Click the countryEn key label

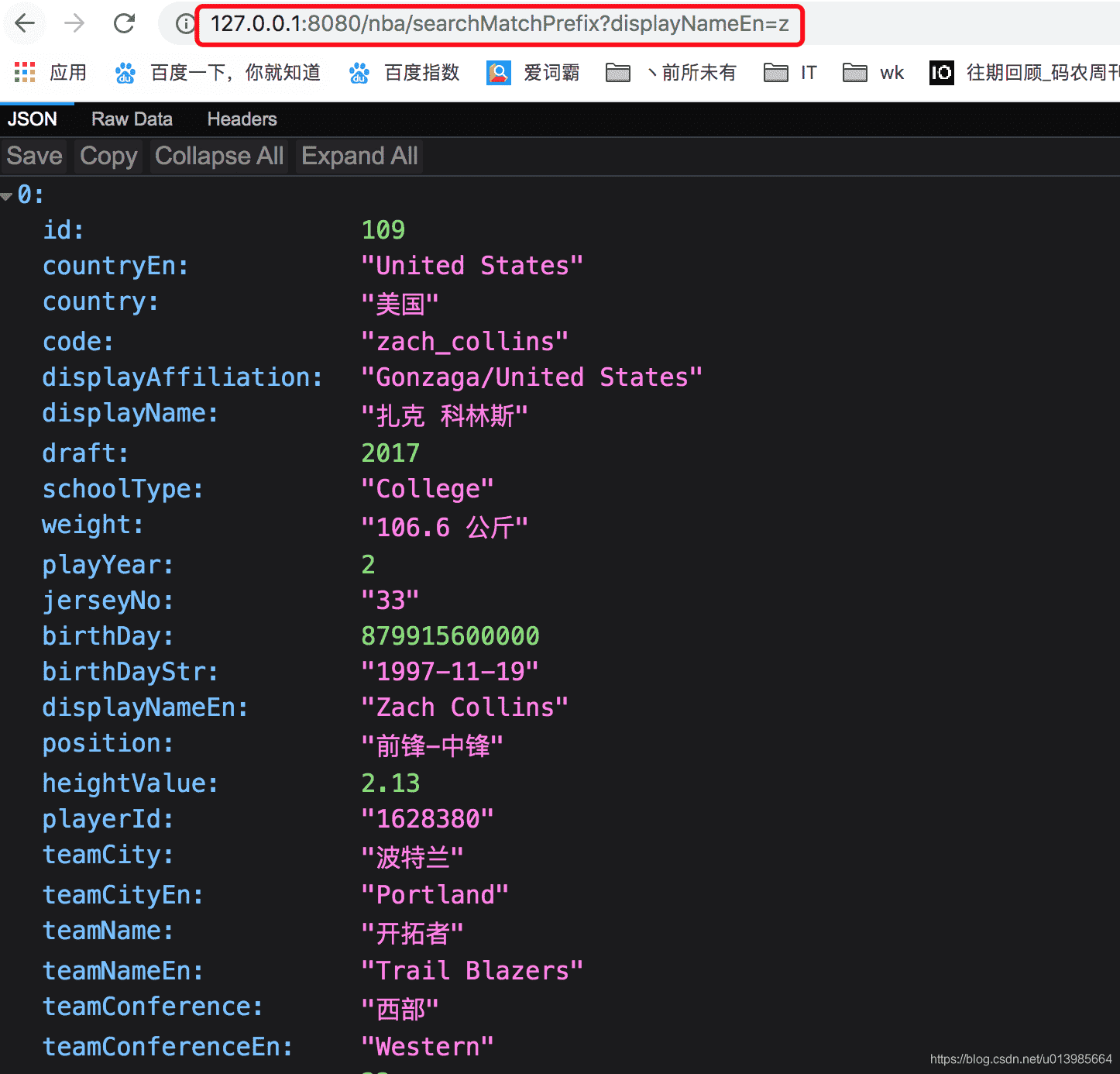tap(115, 266)
